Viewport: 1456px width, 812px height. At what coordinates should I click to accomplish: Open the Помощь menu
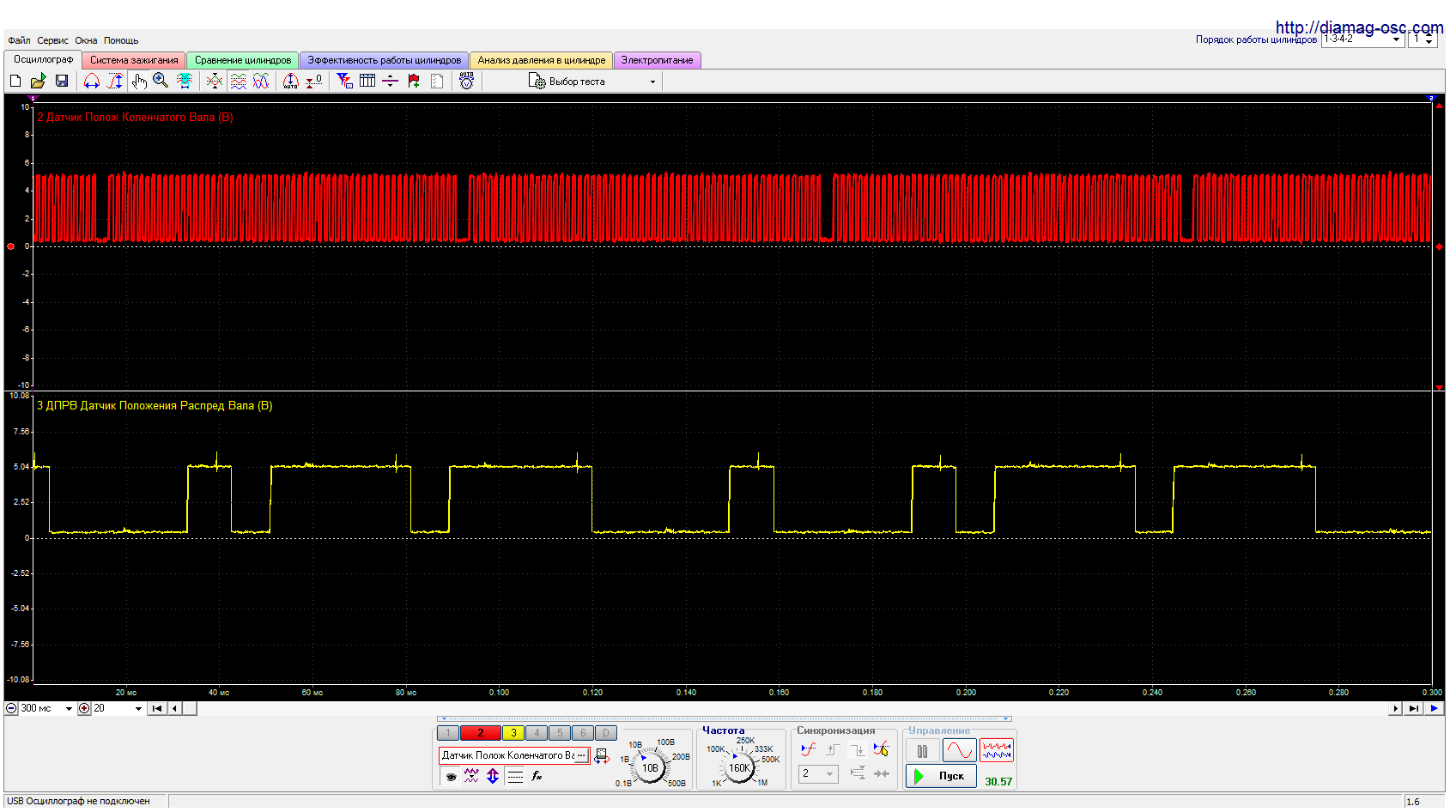tap(121, 40)
